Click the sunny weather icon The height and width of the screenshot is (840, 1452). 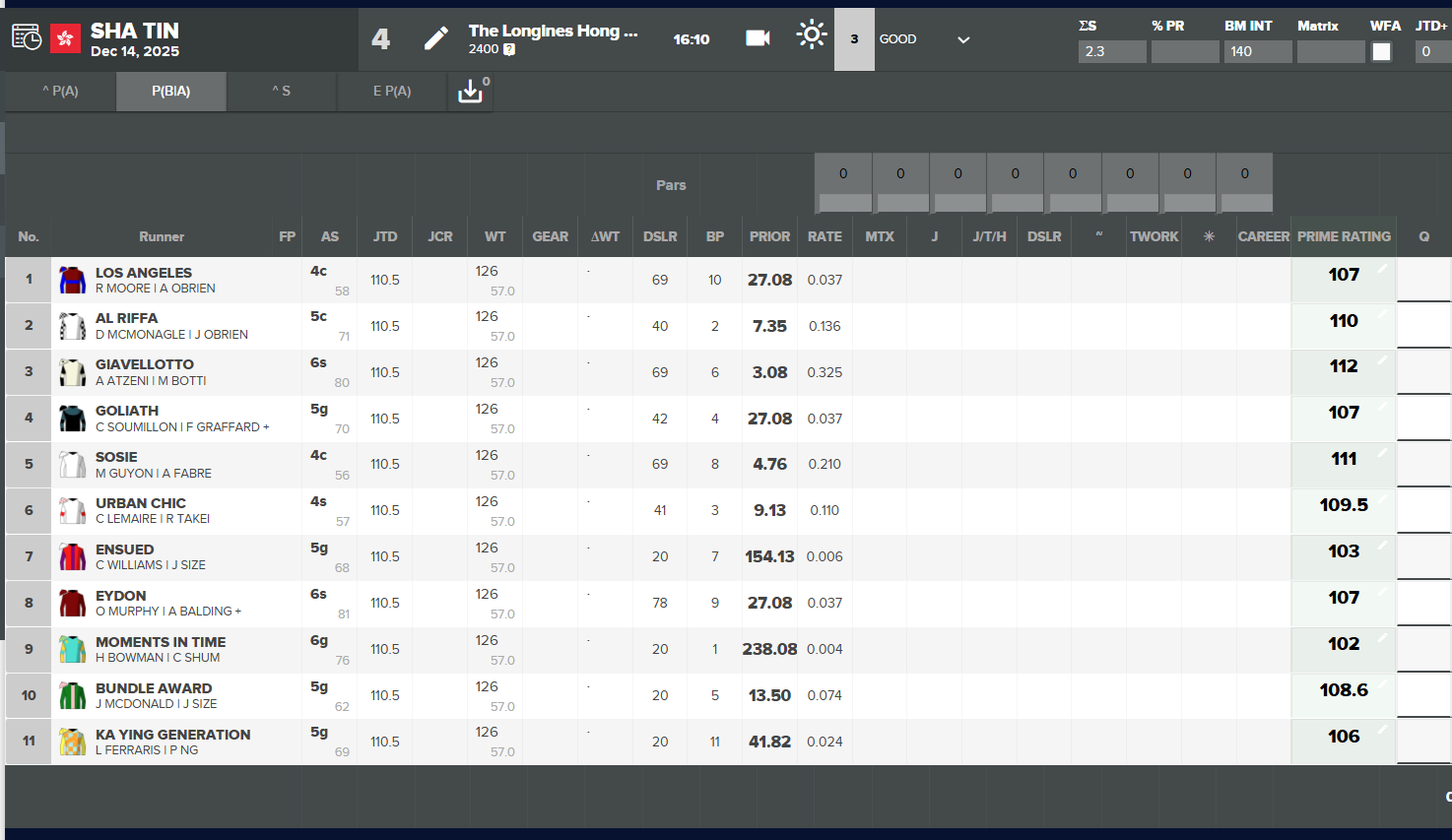(811, 35)
